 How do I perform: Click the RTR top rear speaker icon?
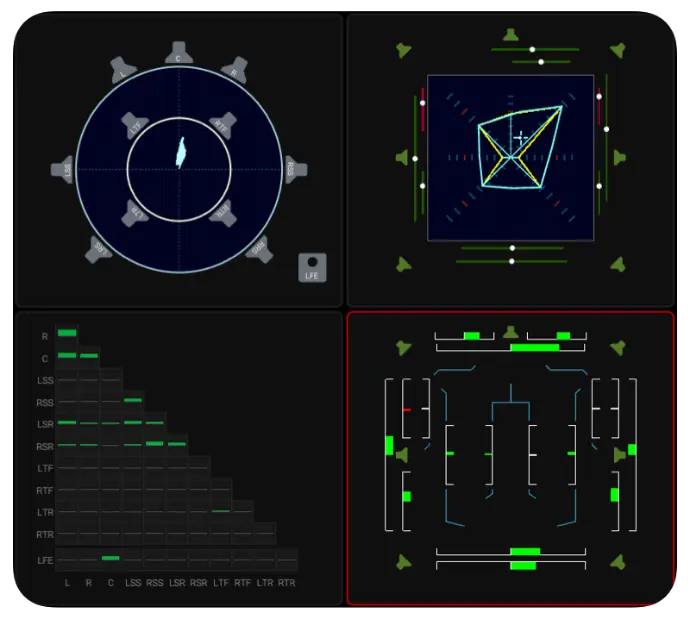(x=221, y=212)
